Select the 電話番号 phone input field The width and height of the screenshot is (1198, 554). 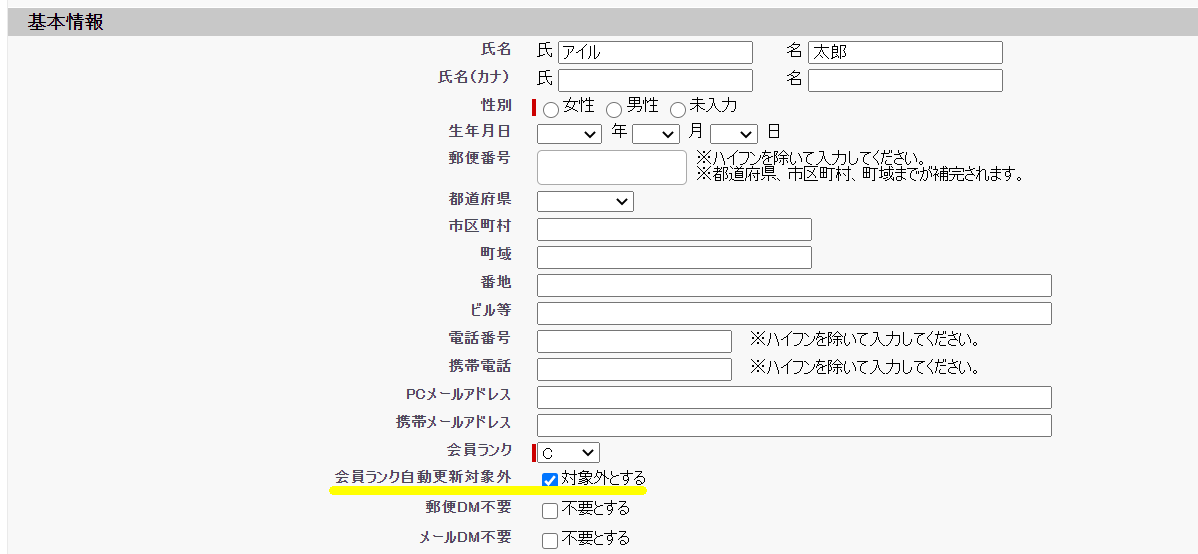(634, 342)
